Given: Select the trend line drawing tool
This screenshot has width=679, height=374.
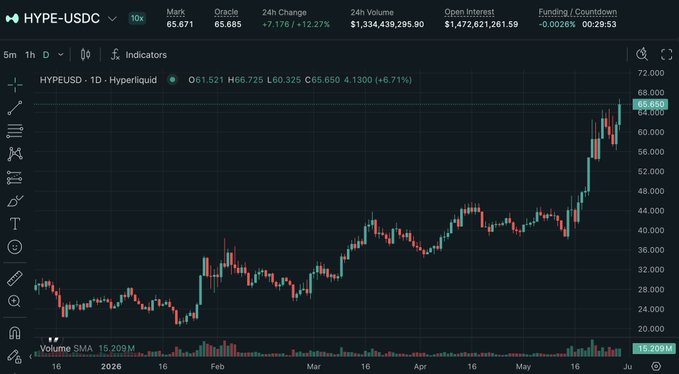Looking at the screenshot, I should pos(15,108).
